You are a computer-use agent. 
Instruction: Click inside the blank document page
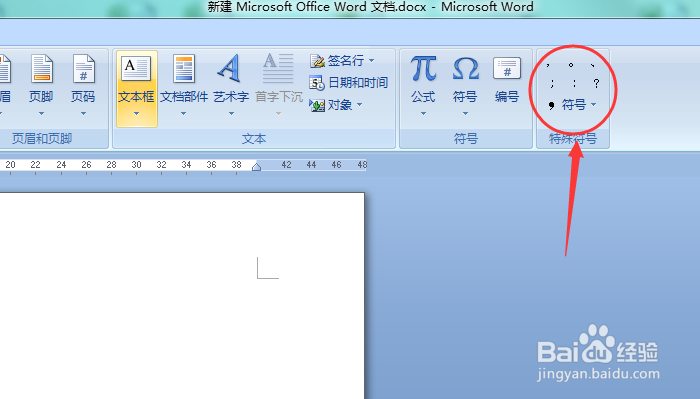[182, 295]
